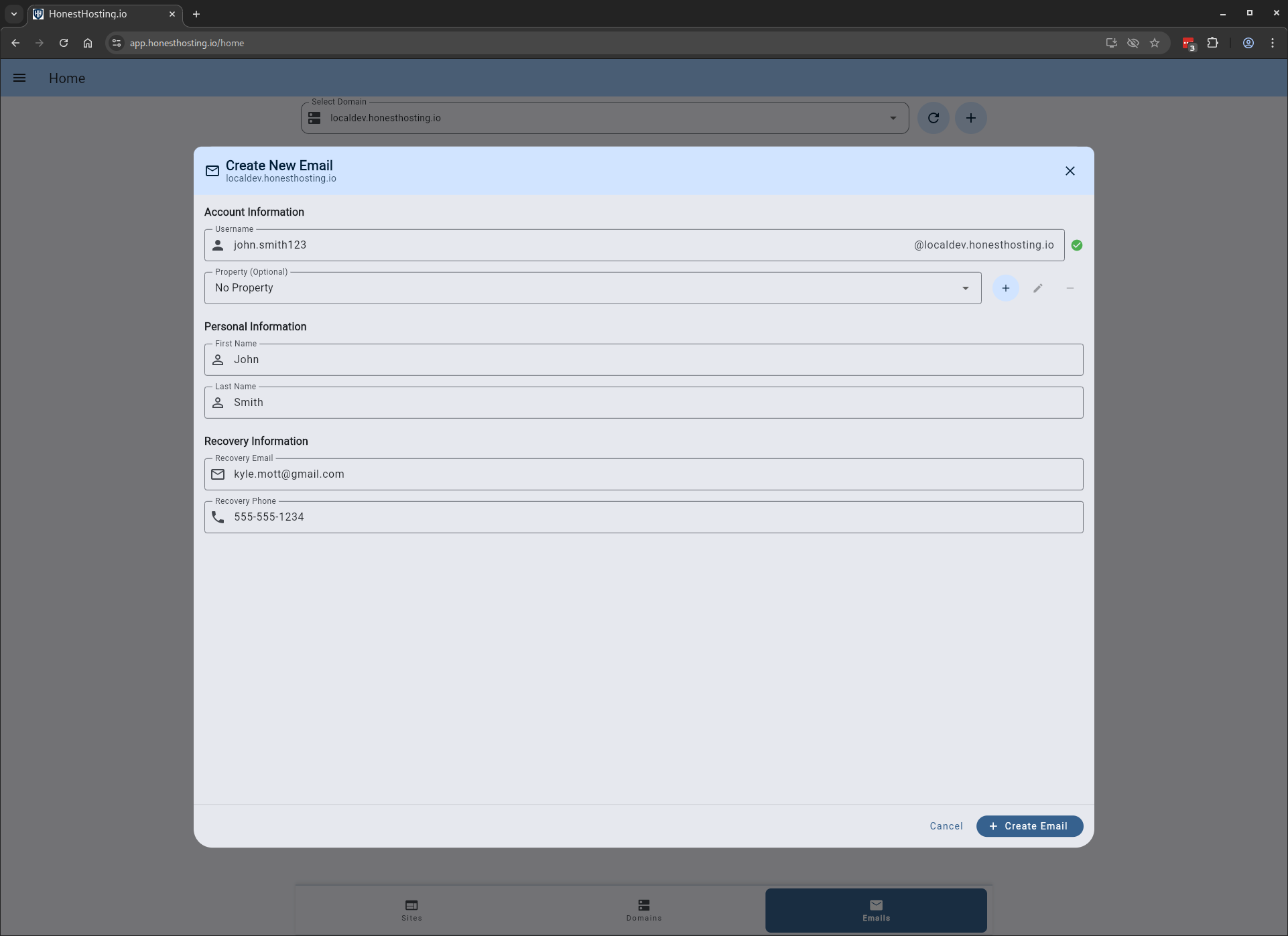The width and height of the screenshot is (1288, 936).
Task: Click the refresh domains icon button
Action: 933,118
